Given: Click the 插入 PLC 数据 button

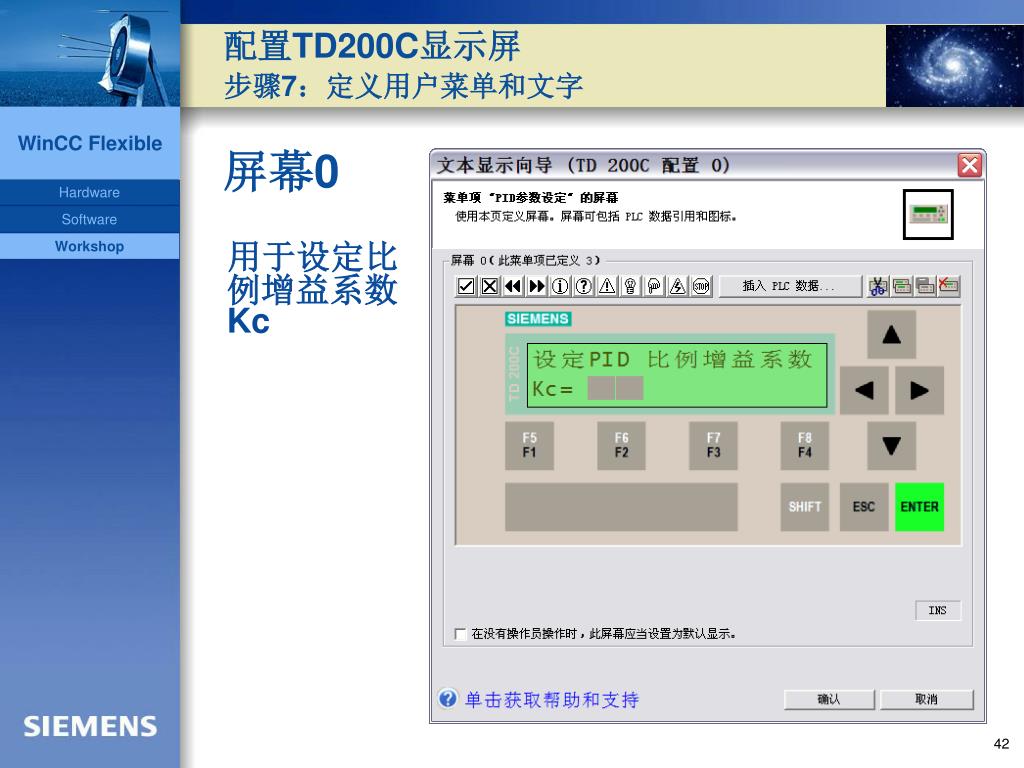Looking at the screenshot, I should click(790, 286).
